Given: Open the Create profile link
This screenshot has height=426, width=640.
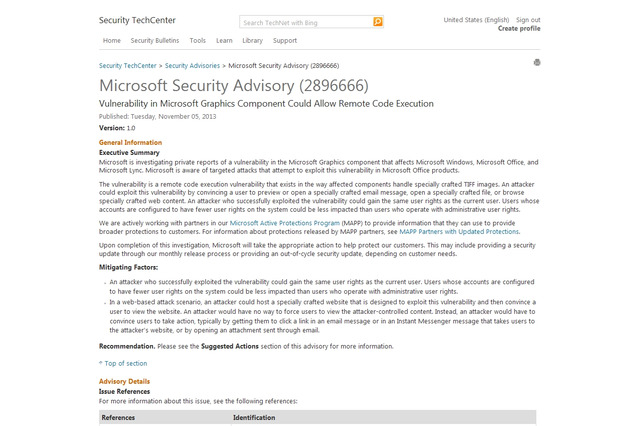Looking at the screenshot, I should pos(519,29).
